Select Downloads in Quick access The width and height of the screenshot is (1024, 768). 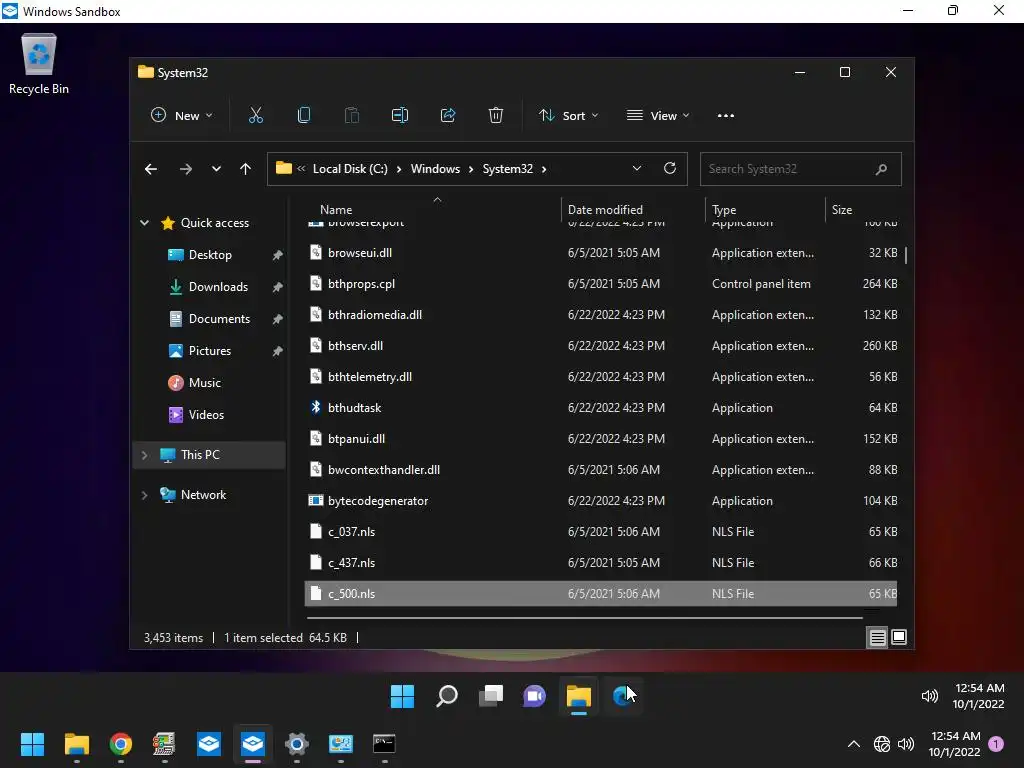click(x=218, y=287)
